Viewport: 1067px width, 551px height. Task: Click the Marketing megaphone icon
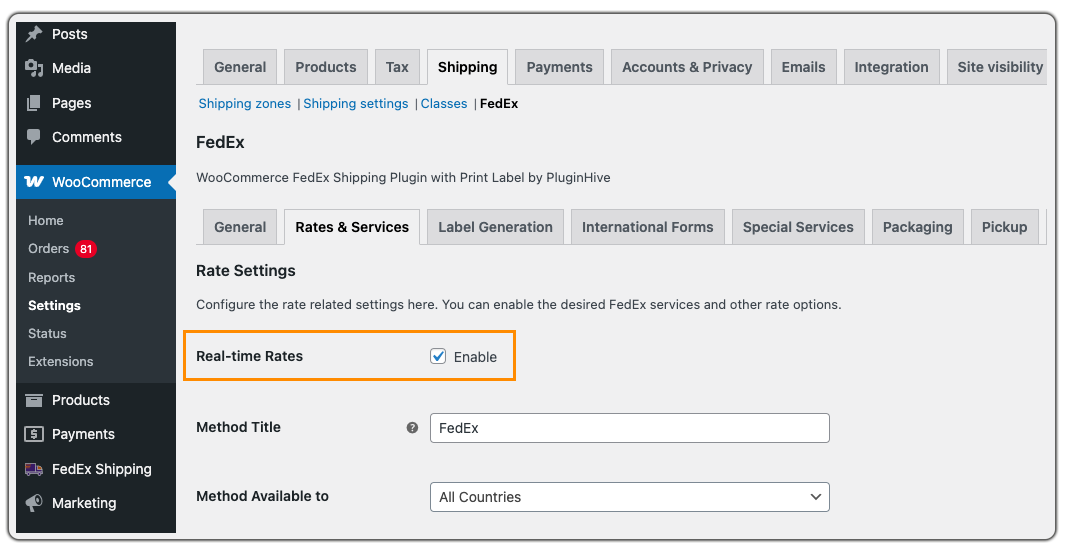[34, 503]
